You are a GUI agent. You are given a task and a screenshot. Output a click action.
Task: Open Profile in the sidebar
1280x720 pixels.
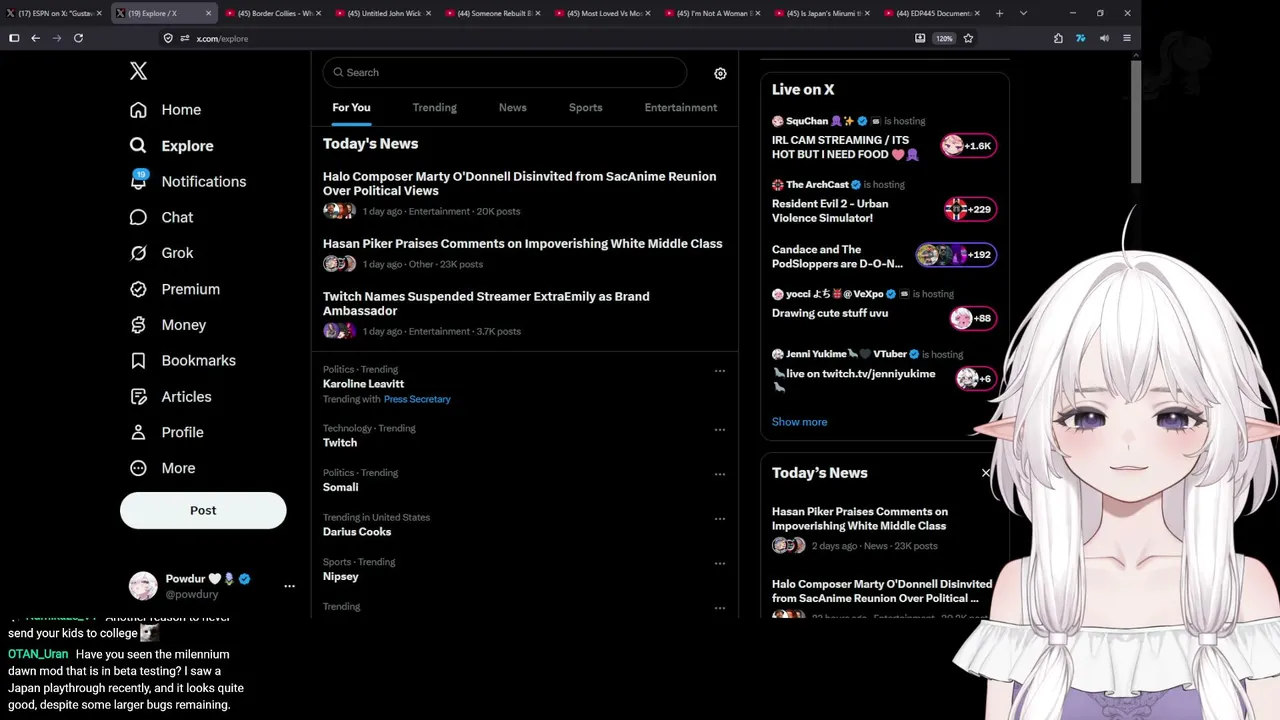tap(167, 432)
